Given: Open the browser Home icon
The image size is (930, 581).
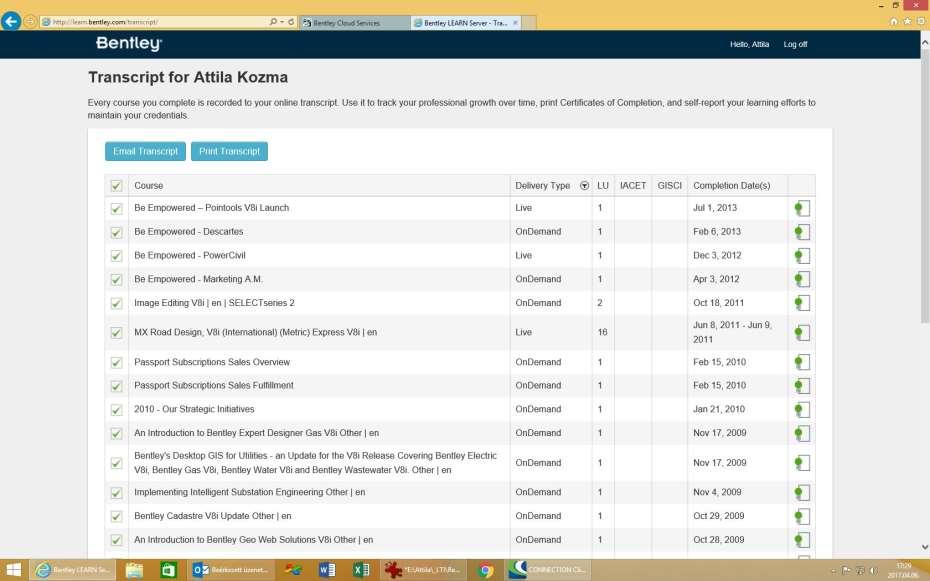Looking at the screenshot, I should point(894,21).
